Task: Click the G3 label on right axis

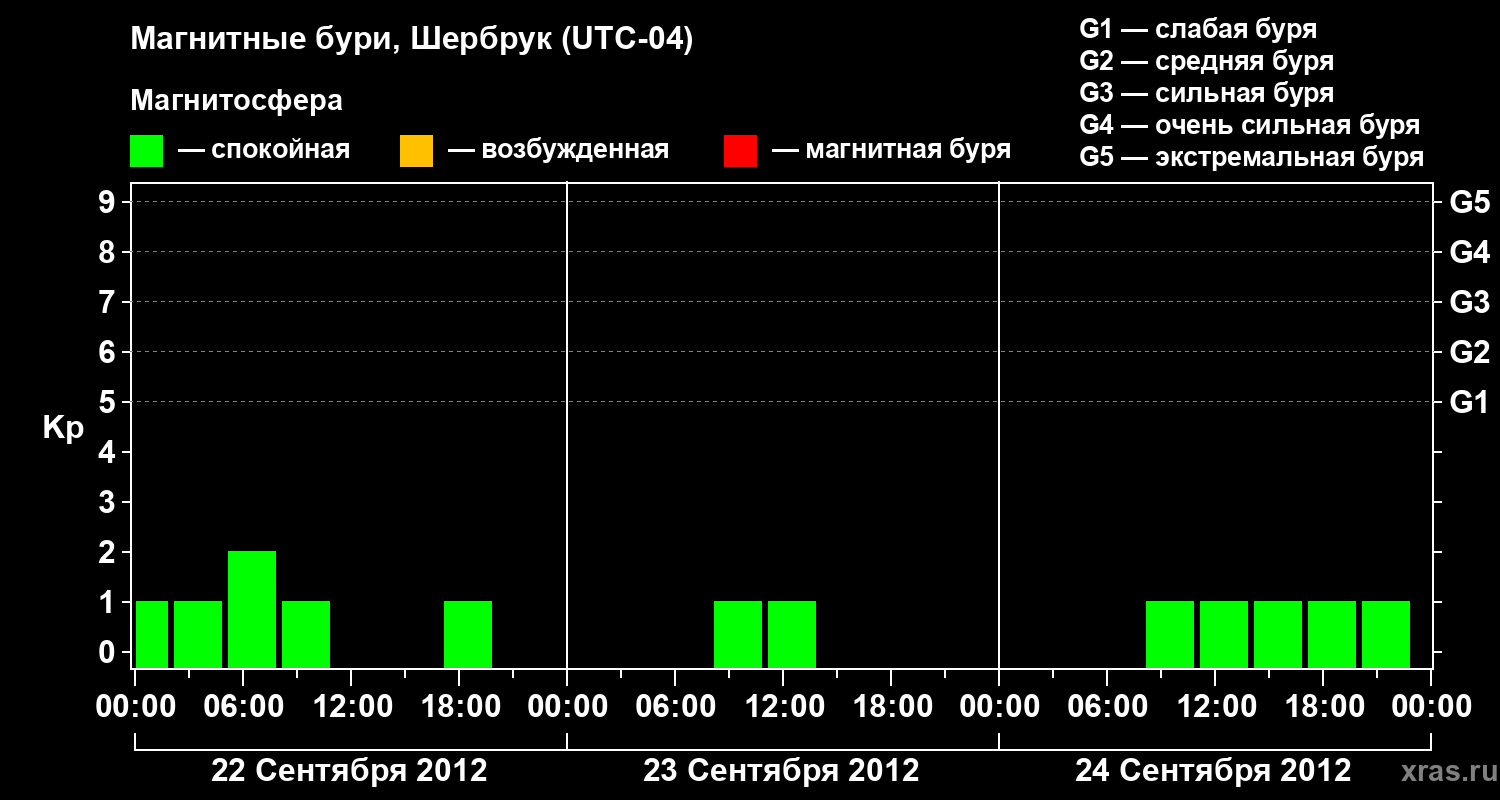Action: point(1470,302)
